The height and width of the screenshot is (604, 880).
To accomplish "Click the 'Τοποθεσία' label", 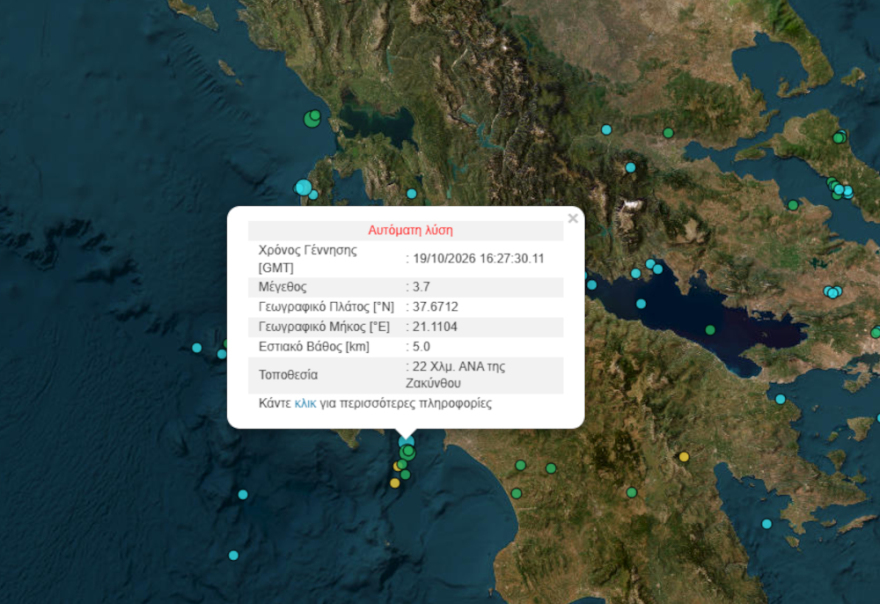I will point(288,375).
